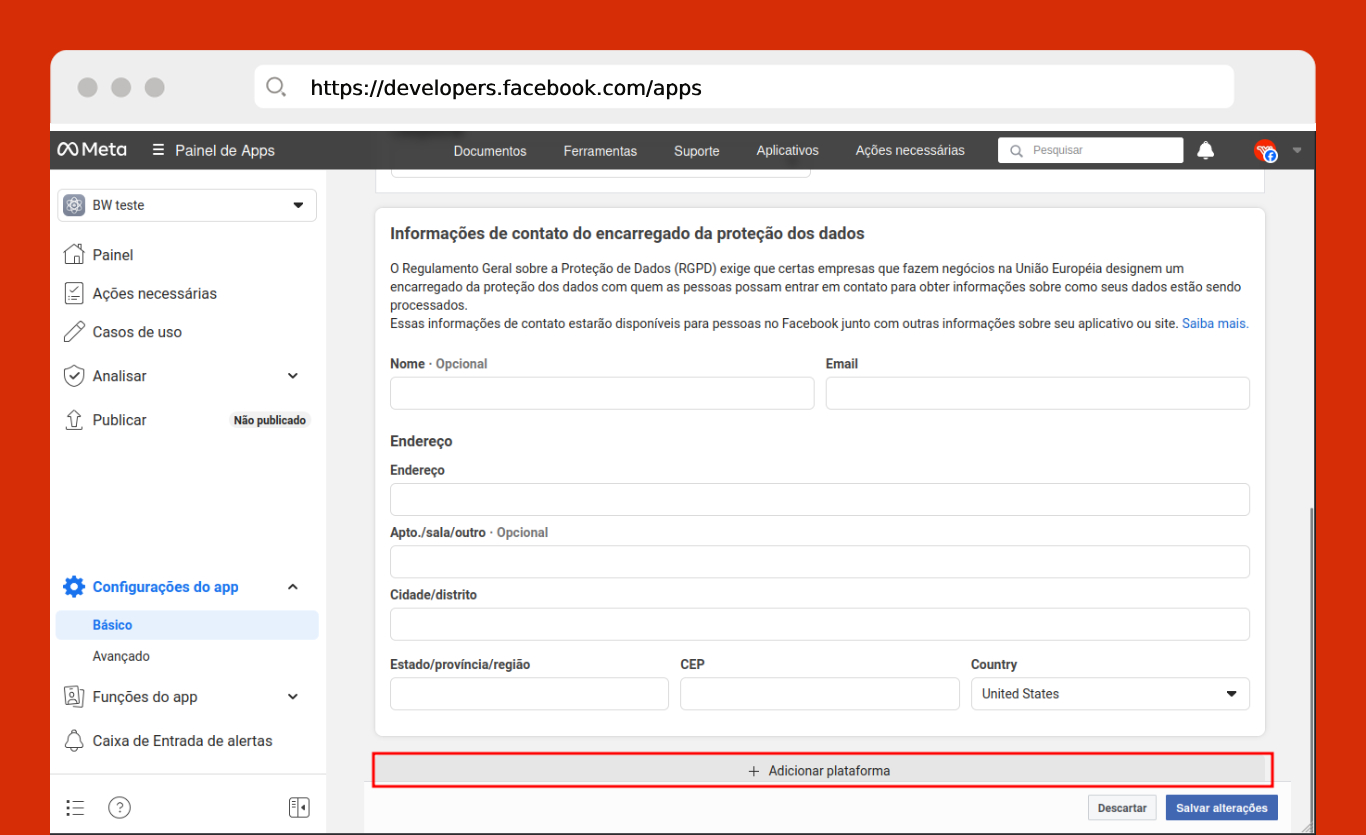Follow the Saiba mais link

(1215, 324)
